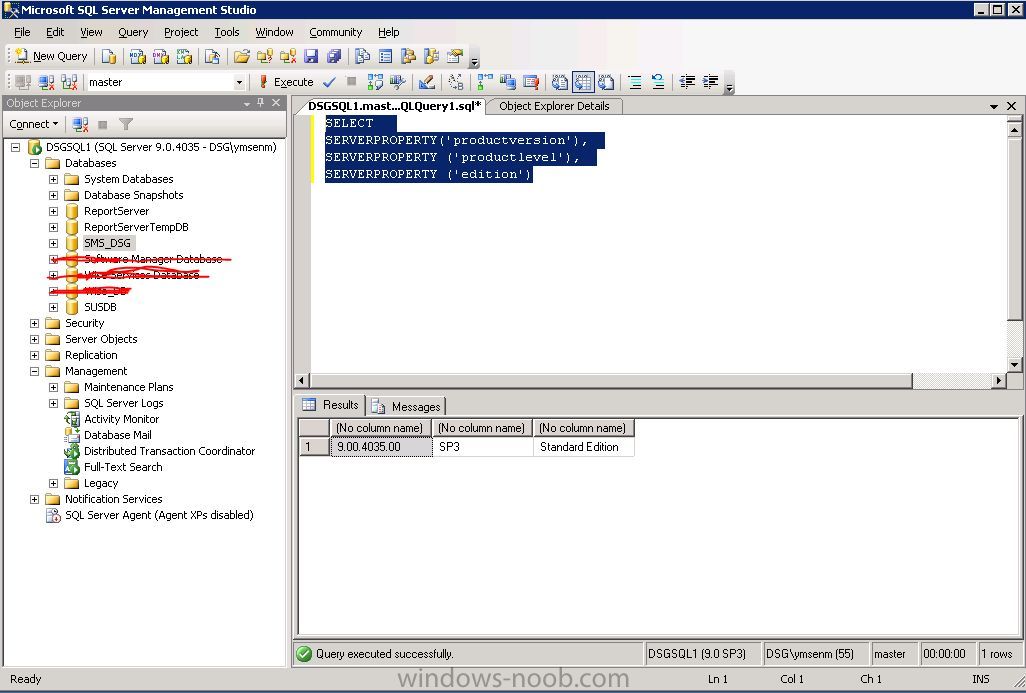Switch to Object Explorer Details tab
1026x693 pixels.
pyautogui.click(x=554, y=106)
